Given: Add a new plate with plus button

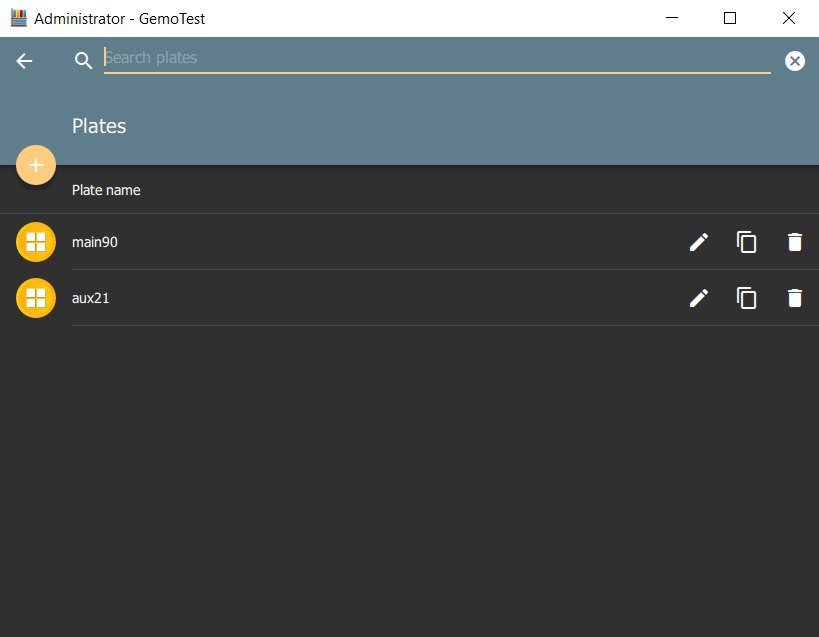Looking at the screenshot, I should click(x=36, y=165).
